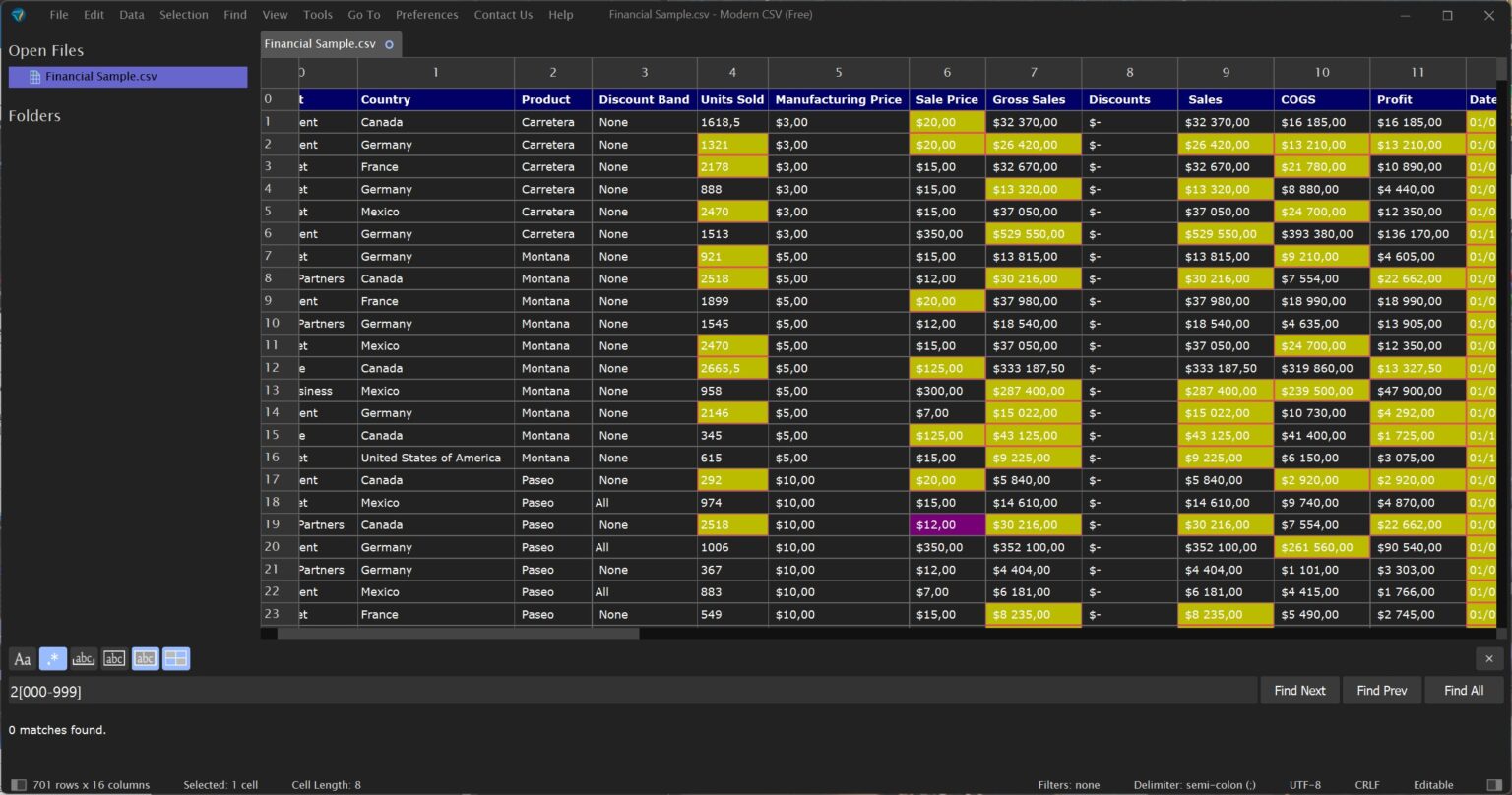Select Financial Sample.csv in Open Files

pos(100,77)
